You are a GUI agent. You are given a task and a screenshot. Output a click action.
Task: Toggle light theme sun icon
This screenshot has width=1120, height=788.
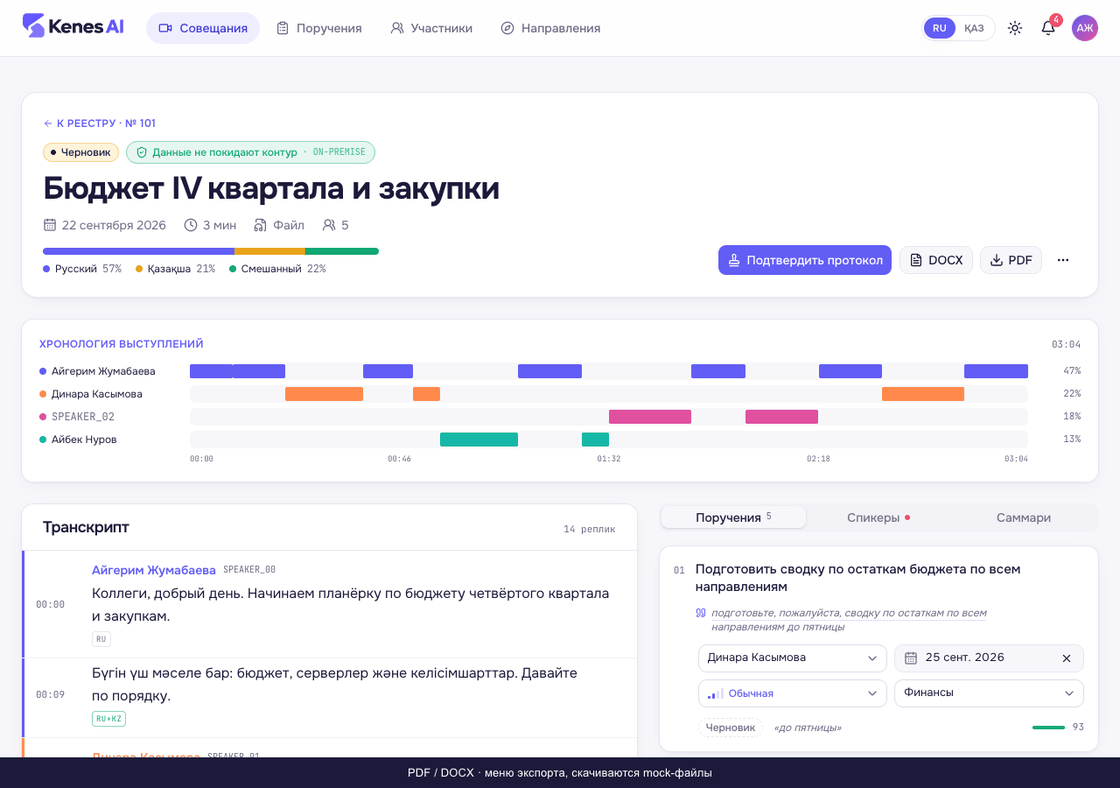point(1014,28)
